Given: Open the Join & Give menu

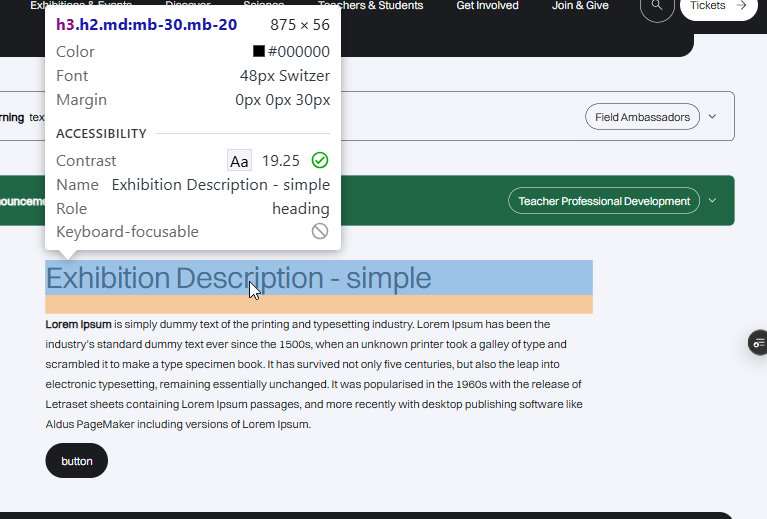Looking at the screenshot, I should 580,6.
